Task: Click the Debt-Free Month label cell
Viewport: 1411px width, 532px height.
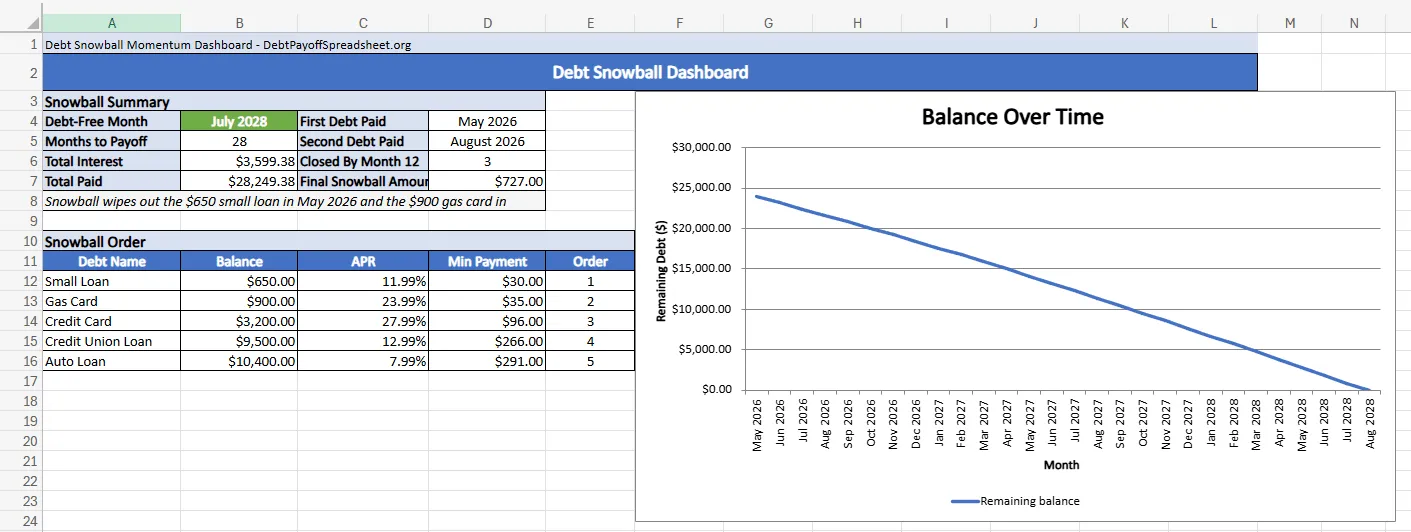Action: 111,121
